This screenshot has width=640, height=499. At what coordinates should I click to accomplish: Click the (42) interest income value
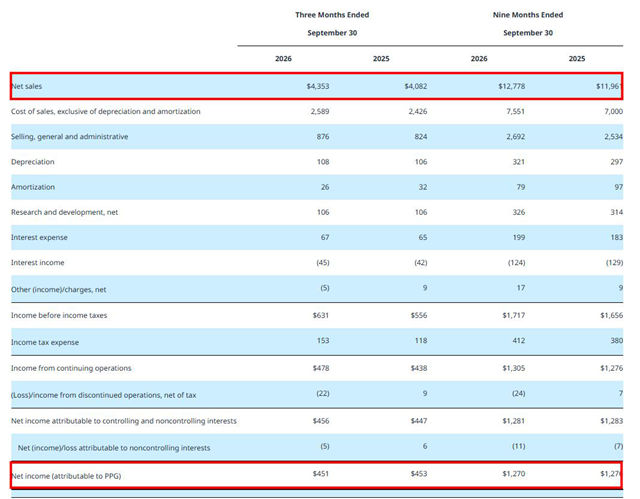(x=421, y=263)
